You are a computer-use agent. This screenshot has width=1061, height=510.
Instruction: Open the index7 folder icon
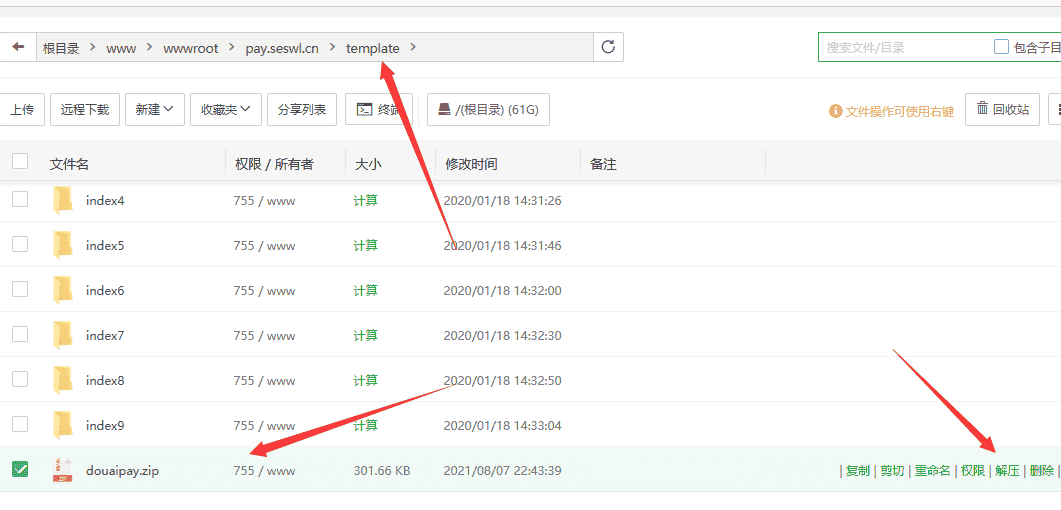63,335
